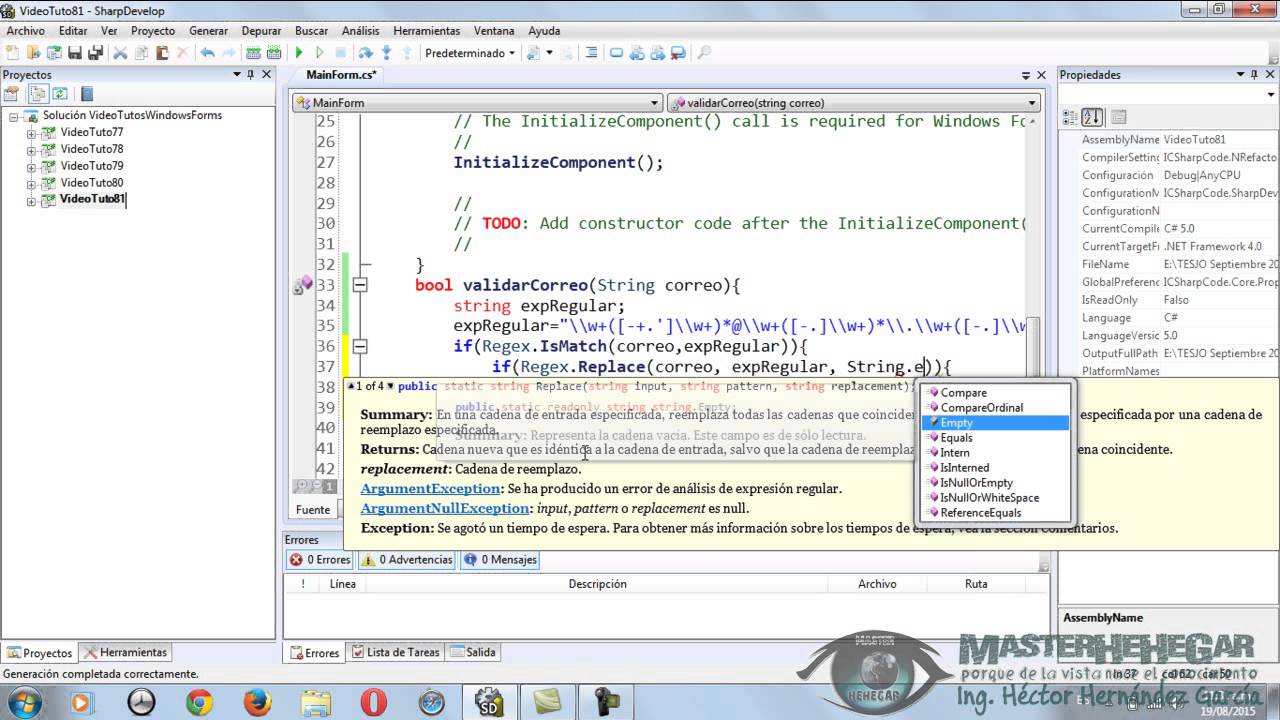Collapse the validarCorreo method fold marker
Image resolution: width=1280 pixels, height=720 pixels.
click(360, 285)
